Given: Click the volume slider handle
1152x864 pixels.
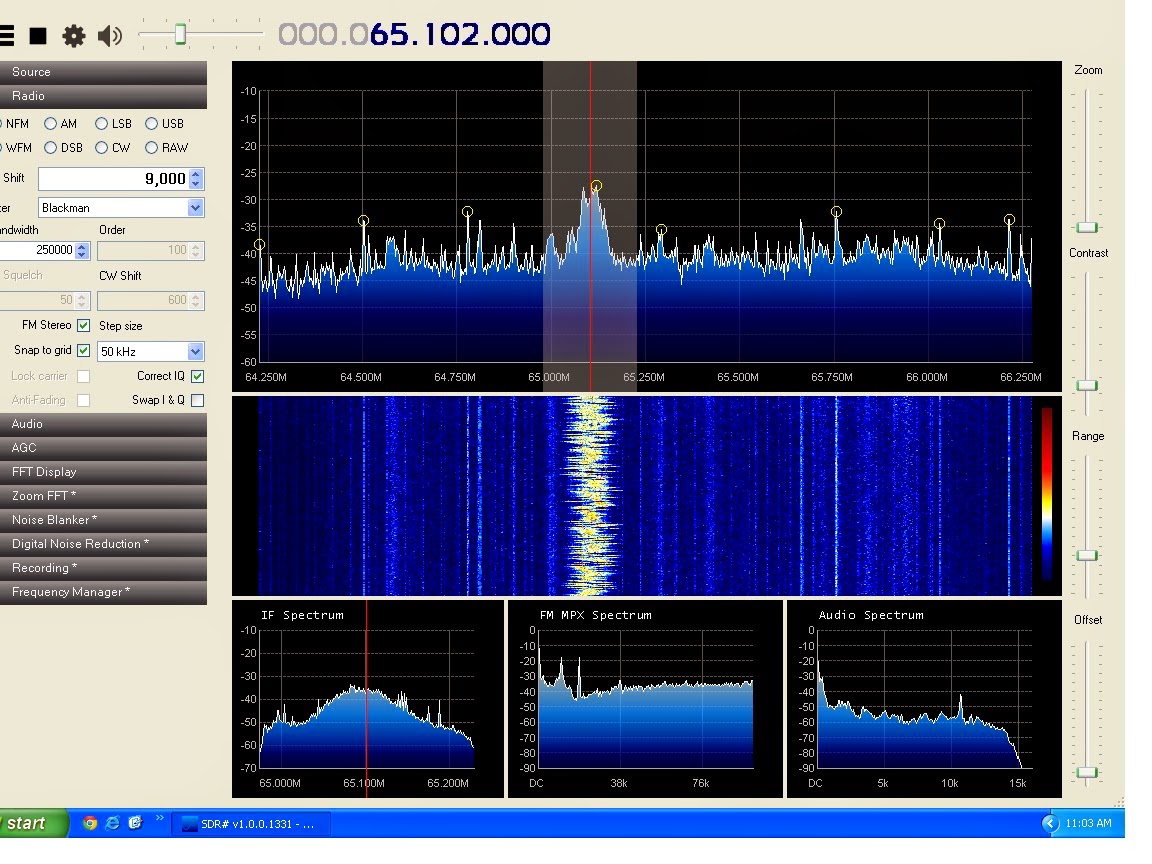Looking at the screenshot, I should pos(180,34).
